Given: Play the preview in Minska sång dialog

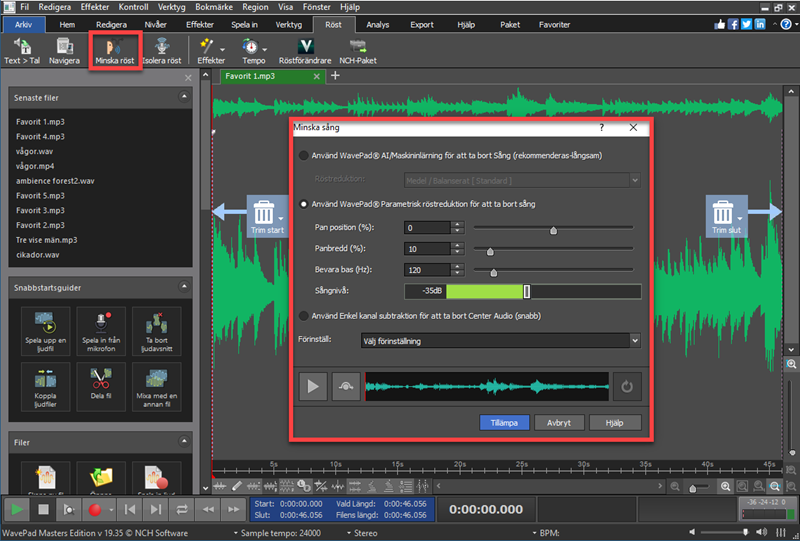Looking at the screenshot, I should tap(313, 386).
